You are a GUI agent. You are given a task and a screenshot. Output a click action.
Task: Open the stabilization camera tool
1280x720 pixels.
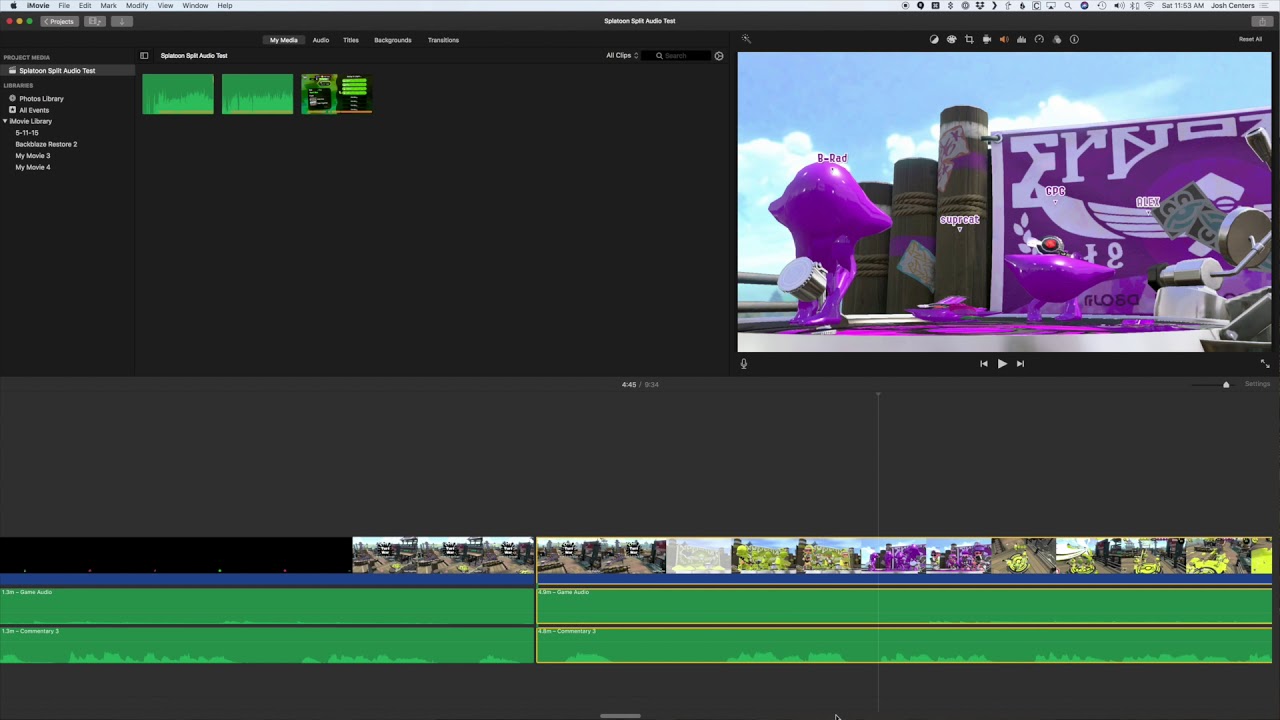click(x=986, y=40)
